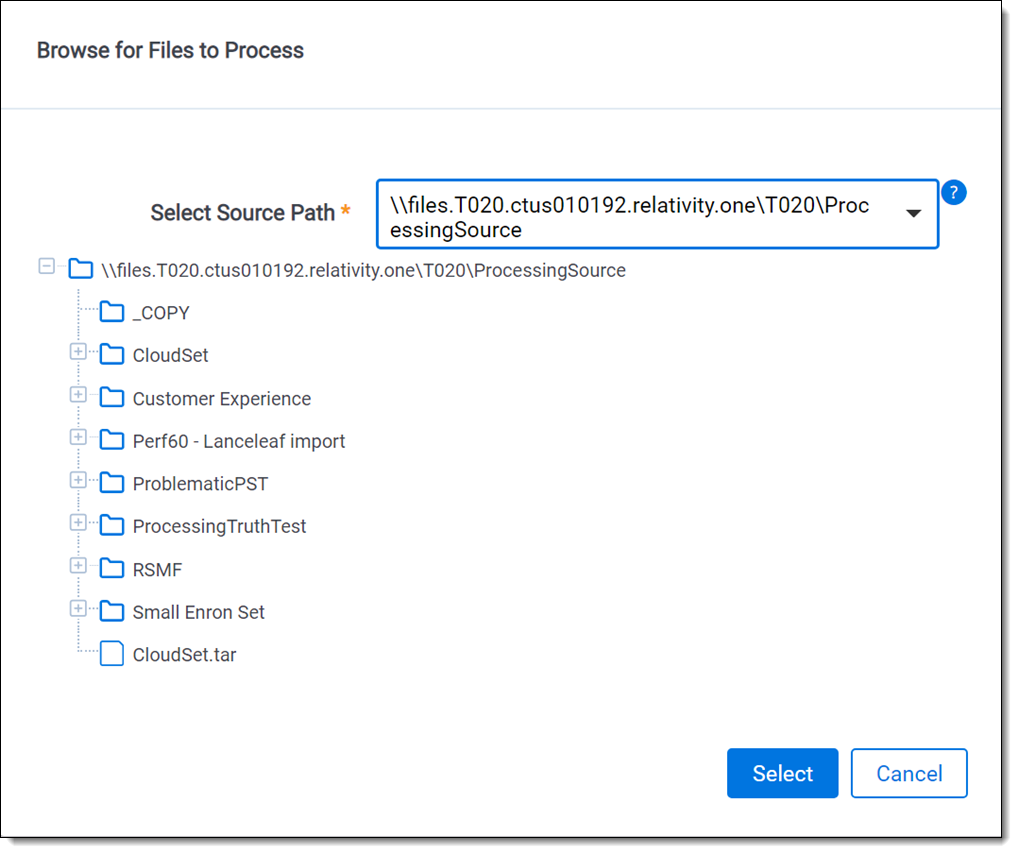Image resolution: width=1017 pixels, height=853 pixels.
Task: Click the Cancel button
Action: pos(909,773)
